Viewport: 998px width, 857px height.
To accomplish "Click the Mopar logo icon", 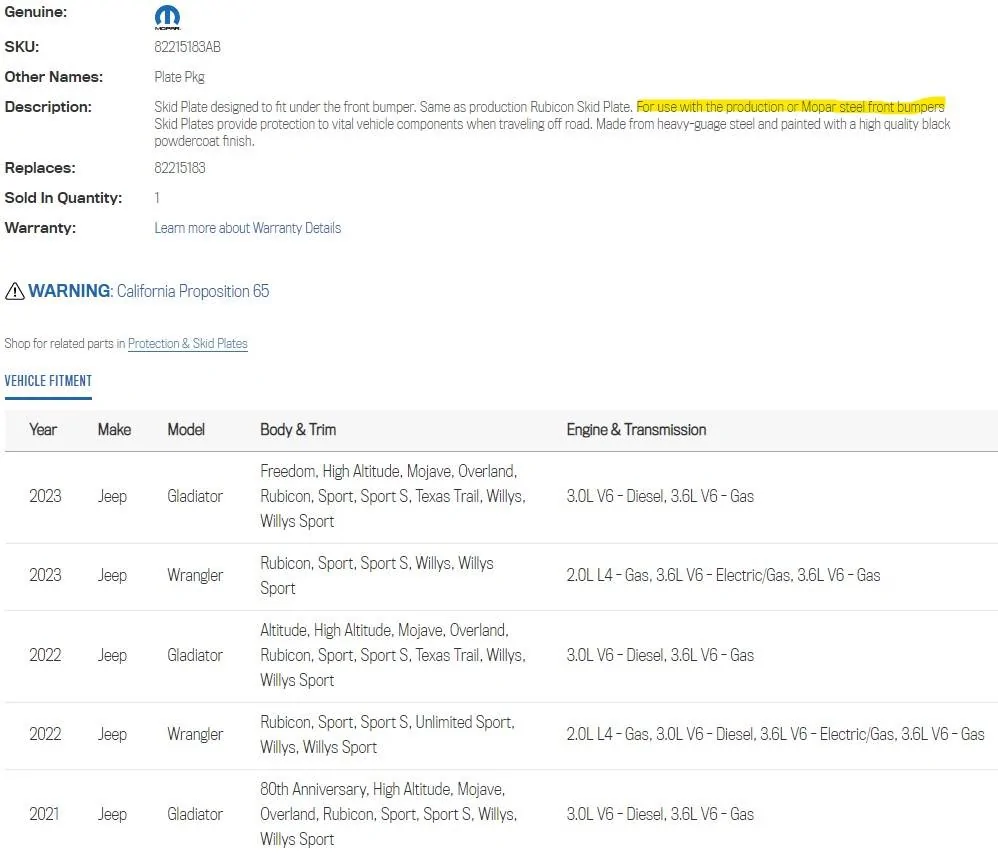I will point(167,17).
